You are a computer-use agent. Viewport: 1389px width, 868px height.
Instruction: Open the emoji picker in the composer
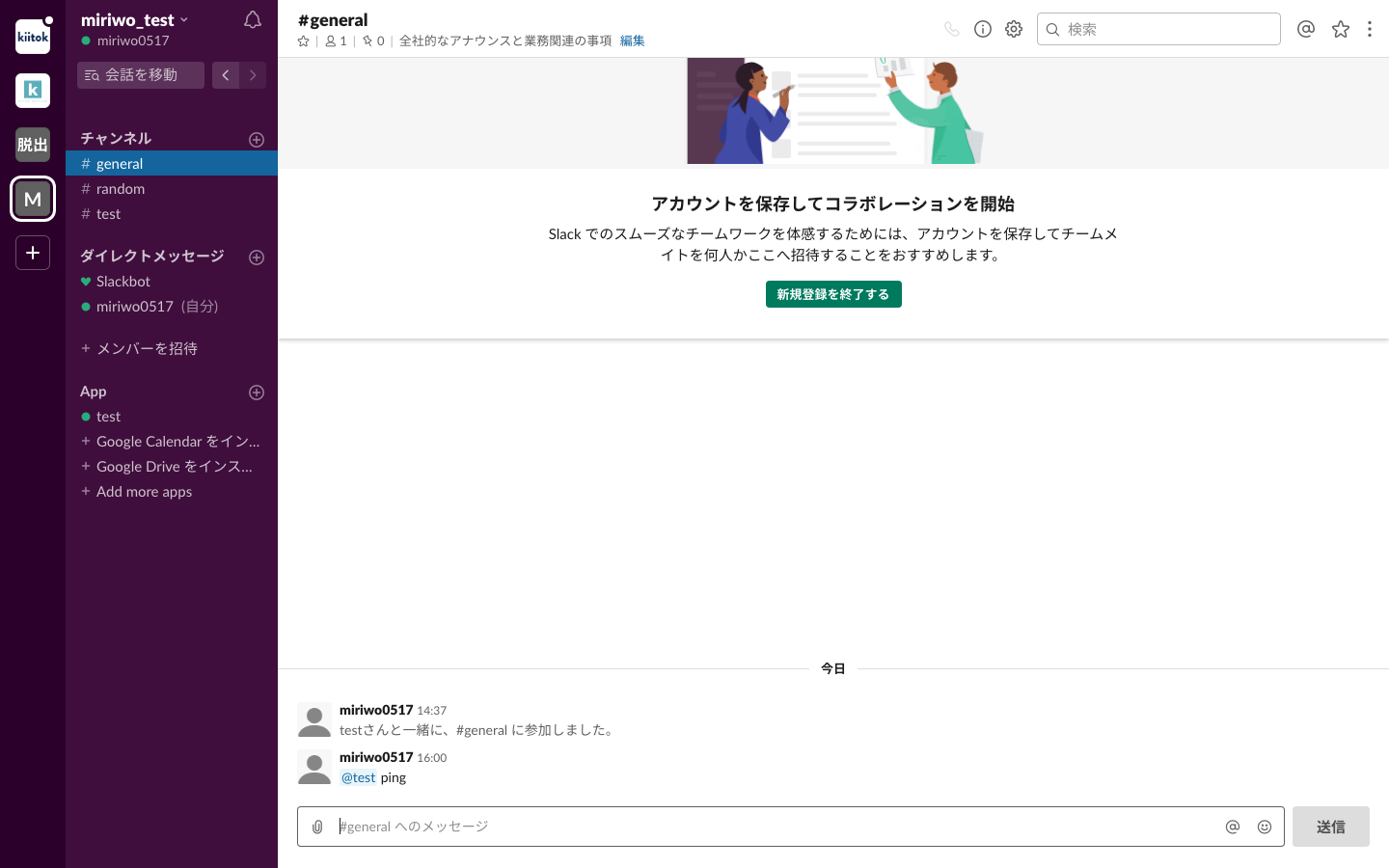coord(1265,827)
